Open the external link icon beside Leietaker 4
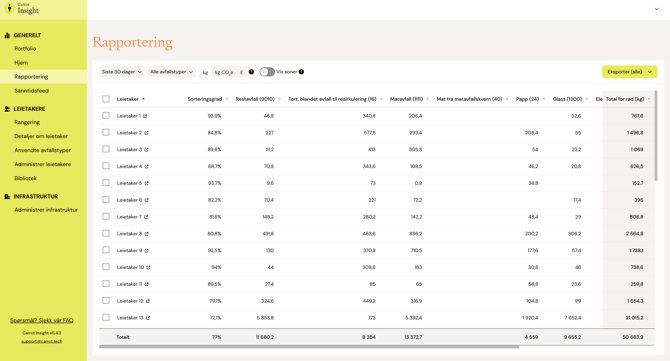 point(147,166)
